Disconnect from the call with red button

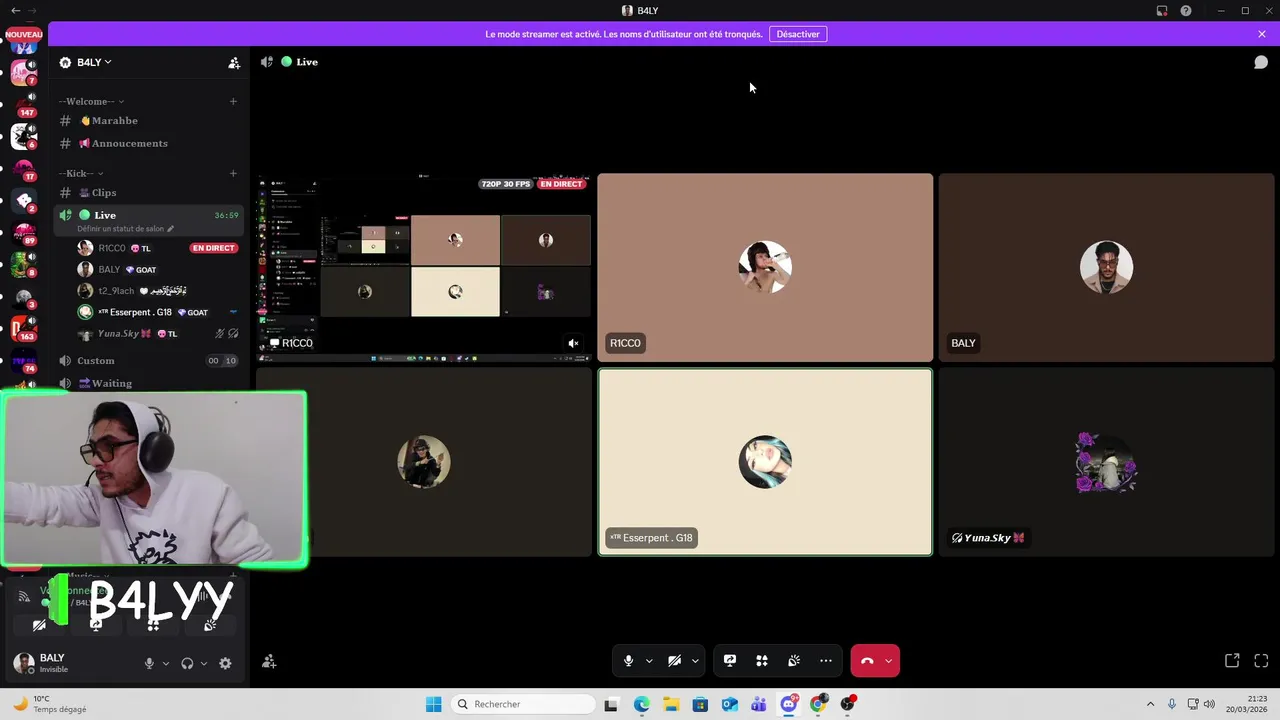coord(867,661)
